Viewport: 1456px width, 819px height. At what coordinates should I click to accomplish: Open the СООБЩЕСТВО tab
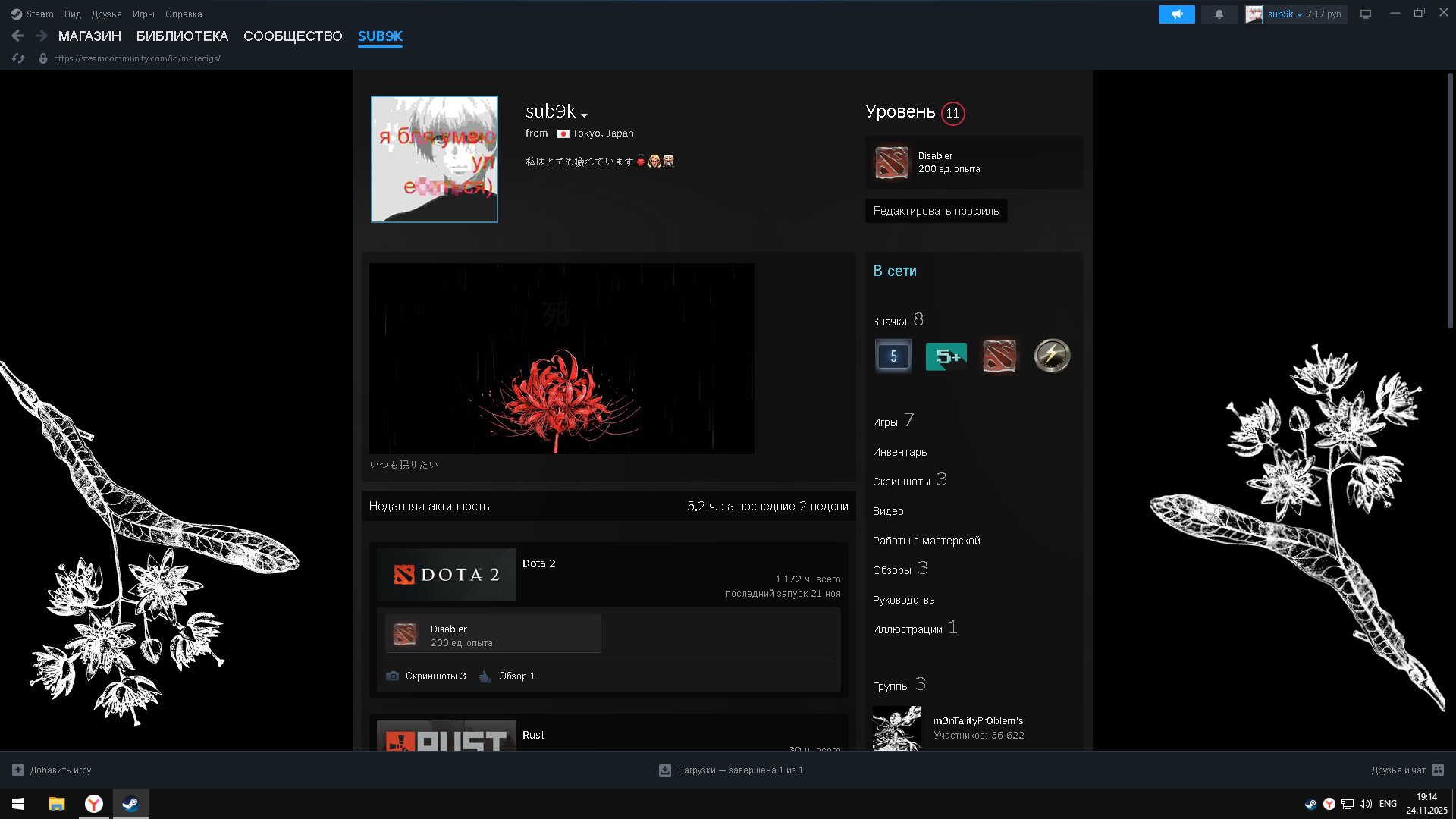coord(293,36)
